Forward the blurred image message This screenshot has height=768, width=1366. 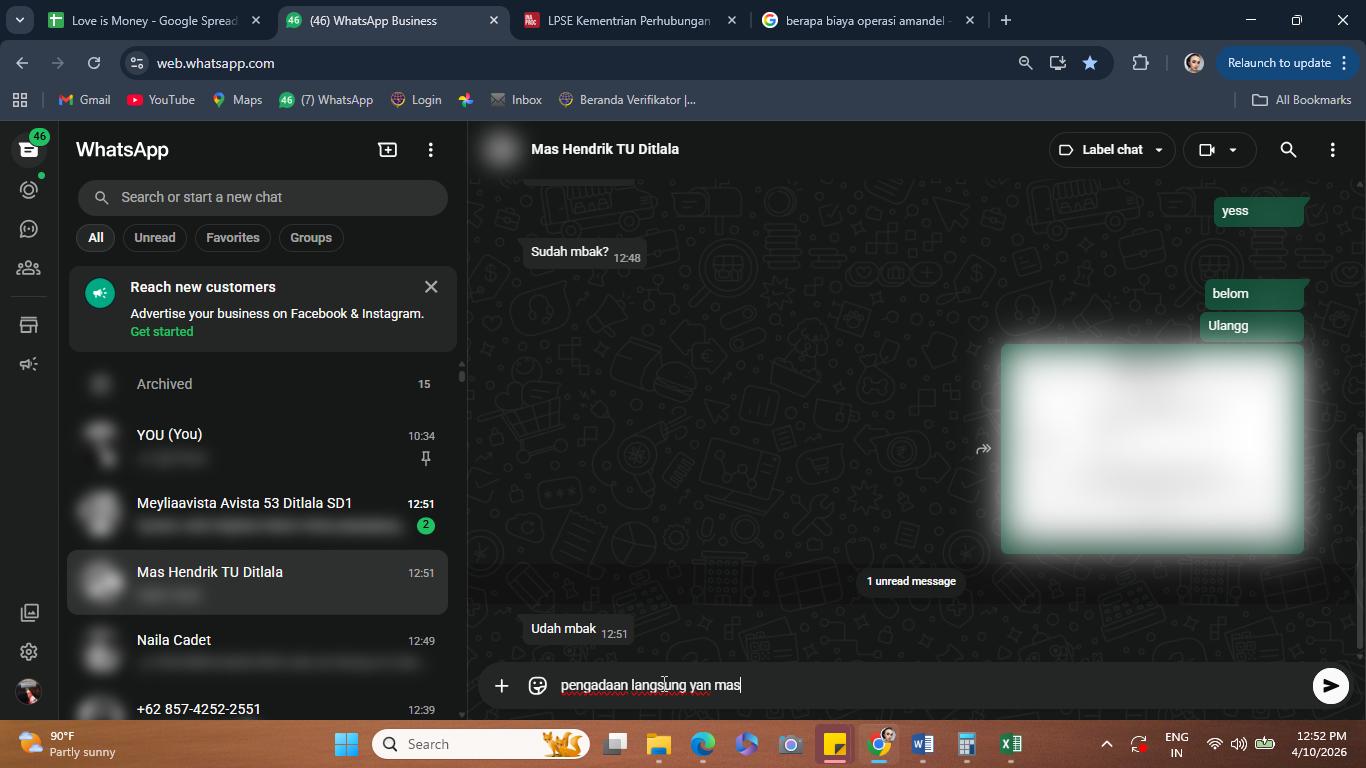[x=983, y=449]
